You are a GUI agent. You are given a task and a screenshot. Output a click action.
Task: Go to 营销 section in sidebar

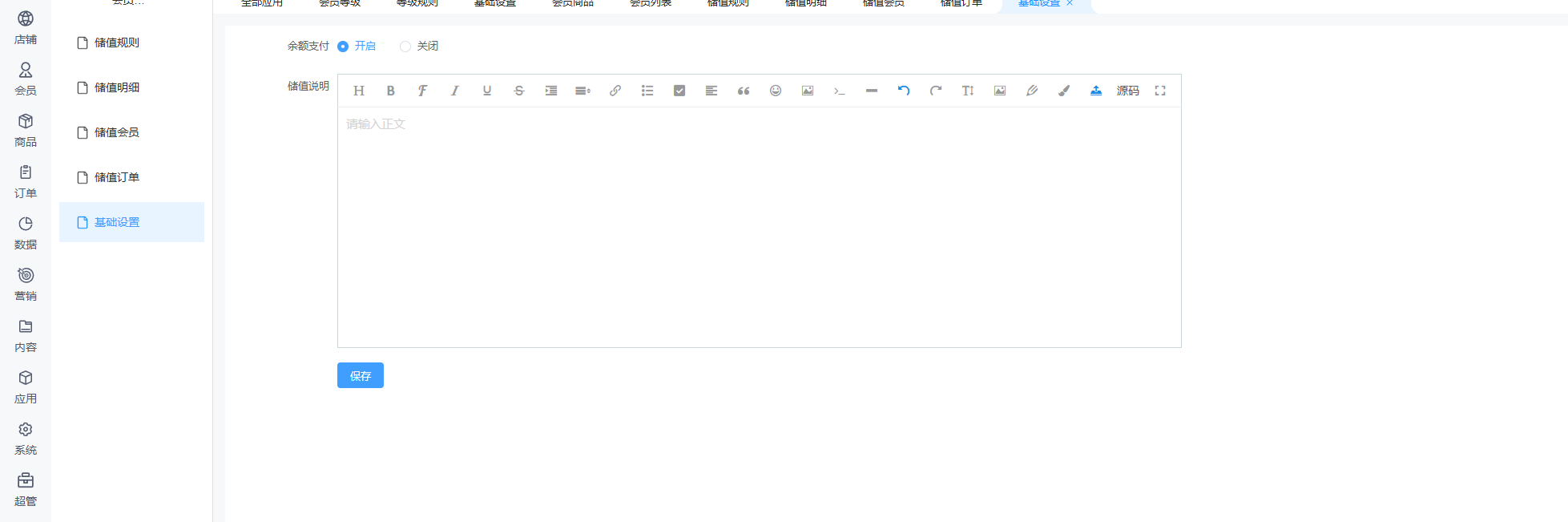(26, 285)
